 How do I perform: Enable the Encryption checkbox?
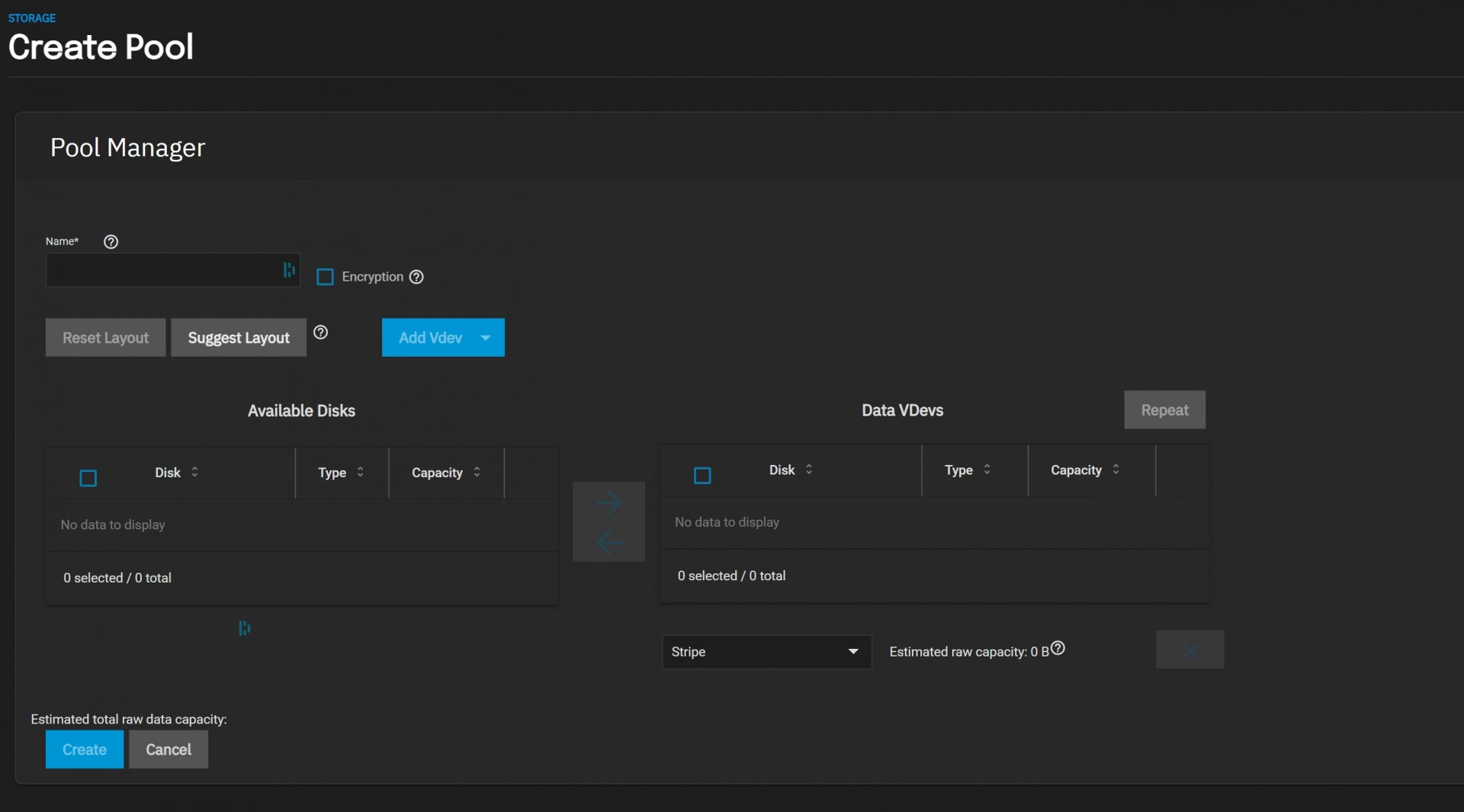[325, 277]
